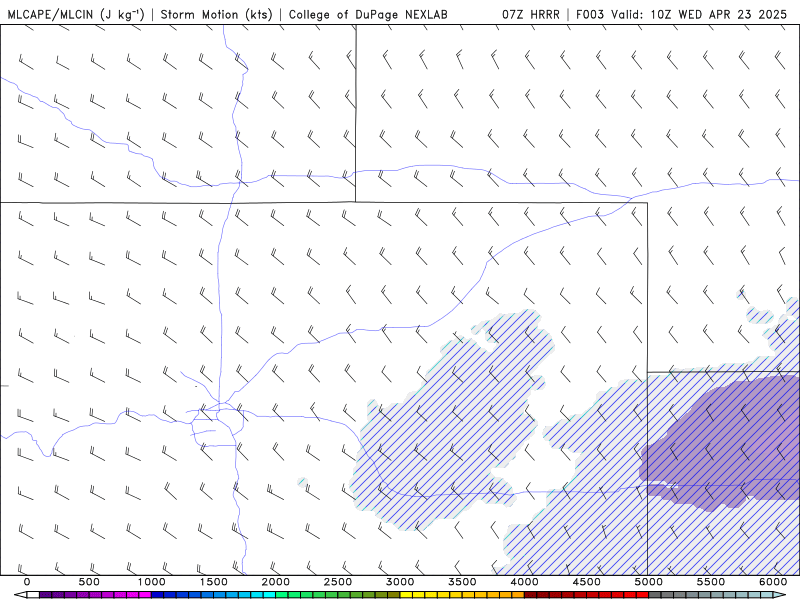Screen dimensions: 800x600
Task: Click the left arrow tip of the colorbar
Action: coord(19,595)
